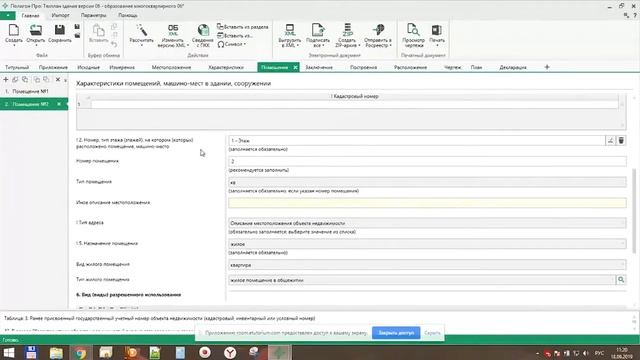Screen dimensions: 640x360
Task: Open the Заключение section tab
Action: pyautogui.click(x=319, y=67)
